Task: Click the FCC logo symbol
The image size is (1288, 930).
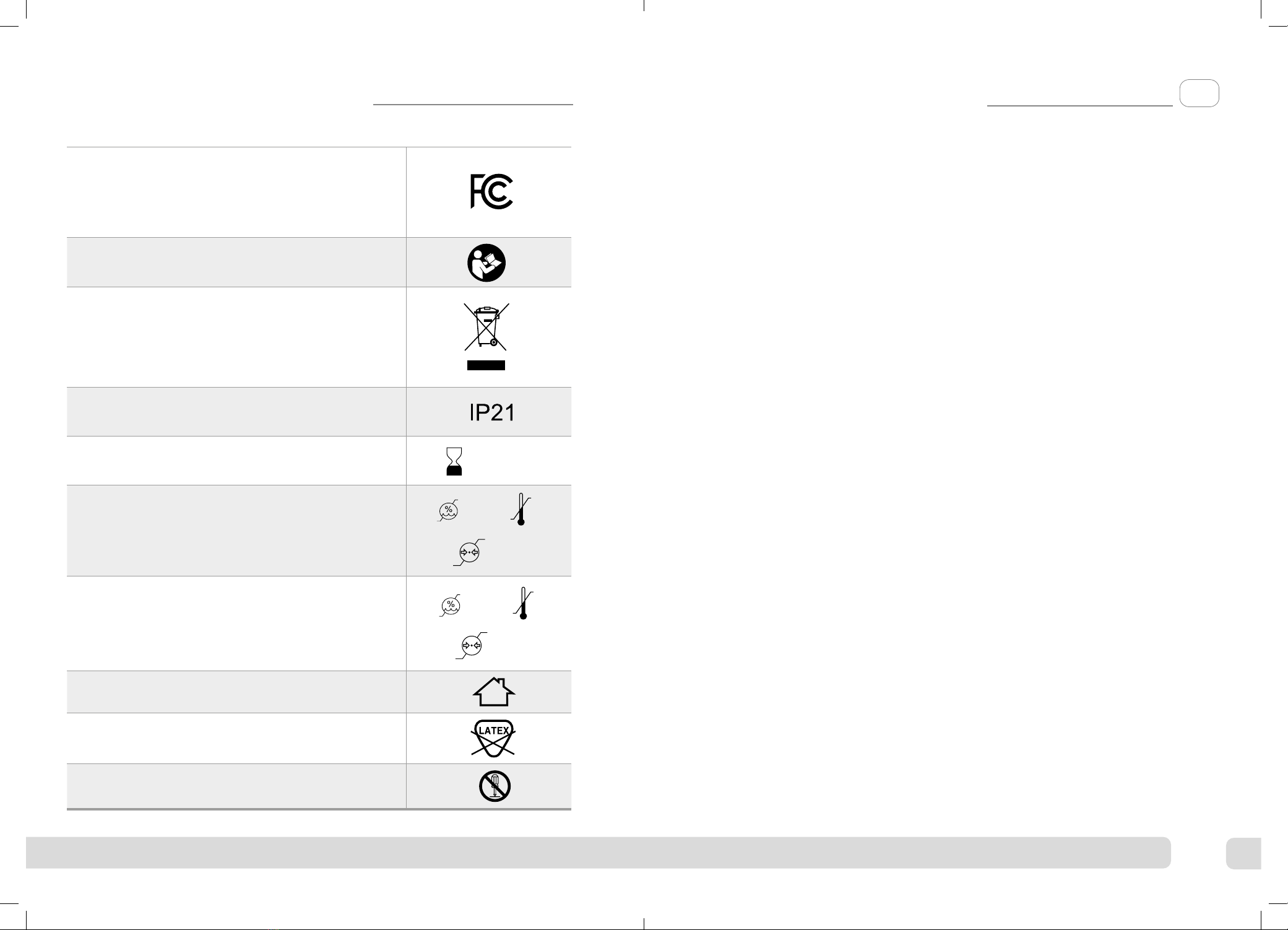Action: pyautogui.click(x=491, y=191)
